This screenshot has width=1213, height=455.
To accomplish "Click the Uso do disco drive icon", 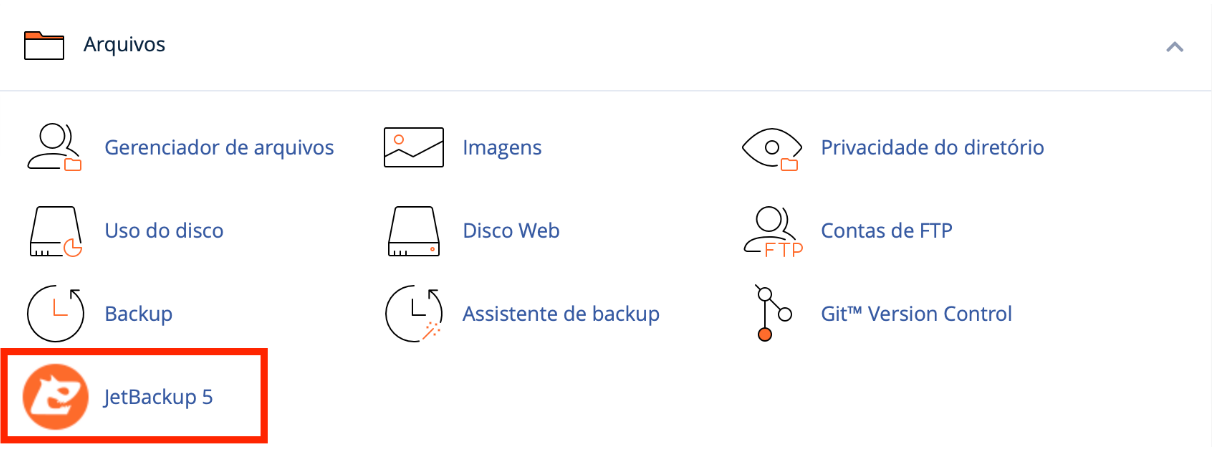I will [53, 231].
